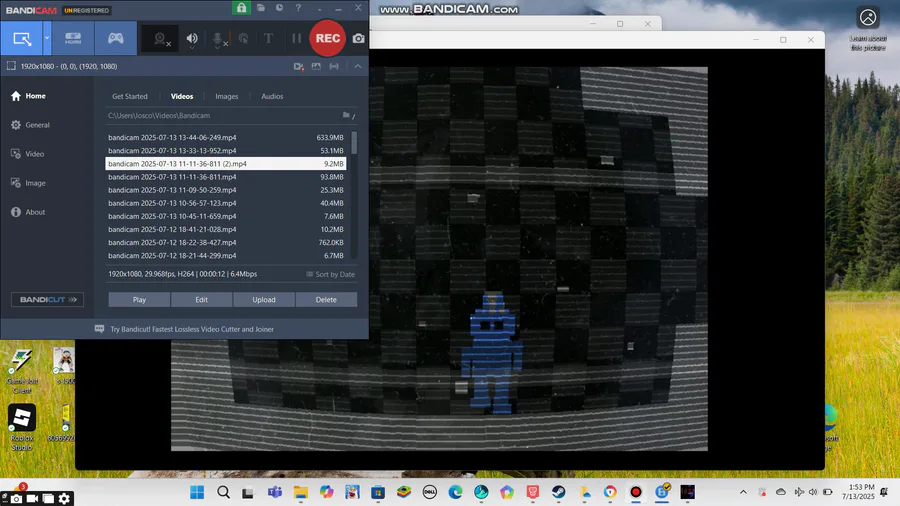Open Video settings in sidebar
900x506 pixels.
click(x=28, y=154)
